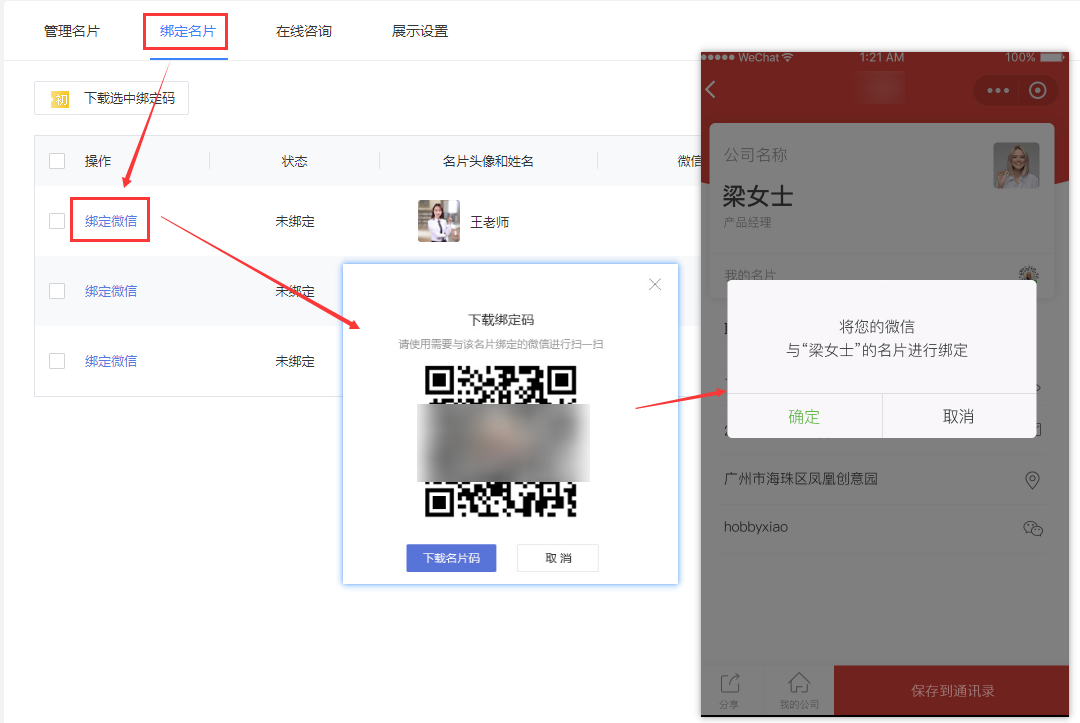
Task: Tap the 产品经理 job title on the phone
Action: coord(747,222)
